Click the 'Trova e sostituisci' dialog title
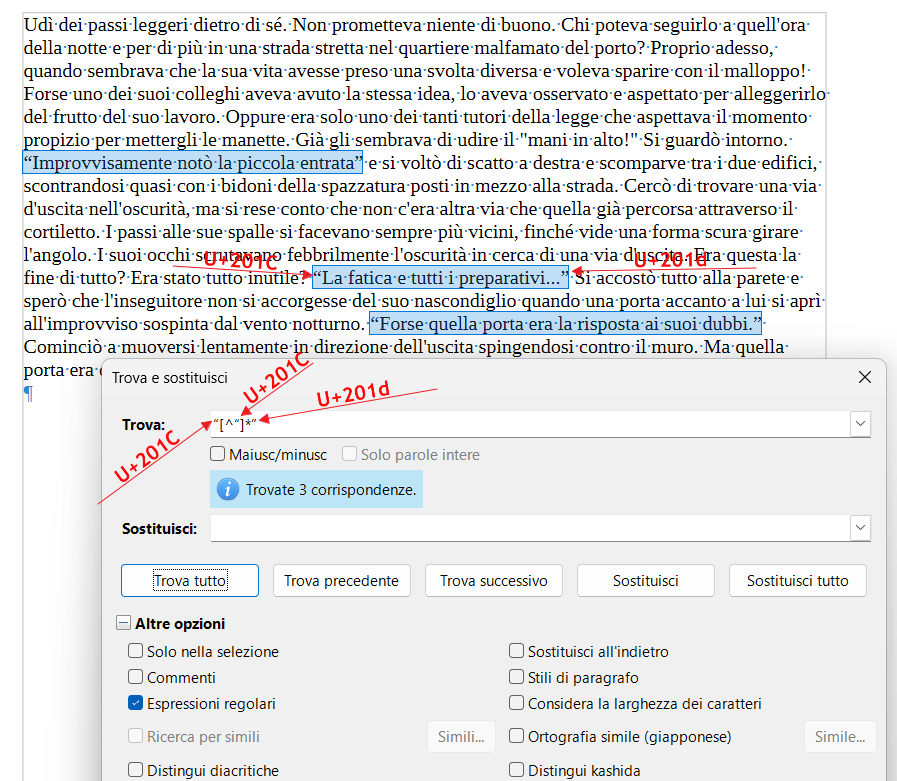This screenshot has width=897, height=781. pos(170,378)
